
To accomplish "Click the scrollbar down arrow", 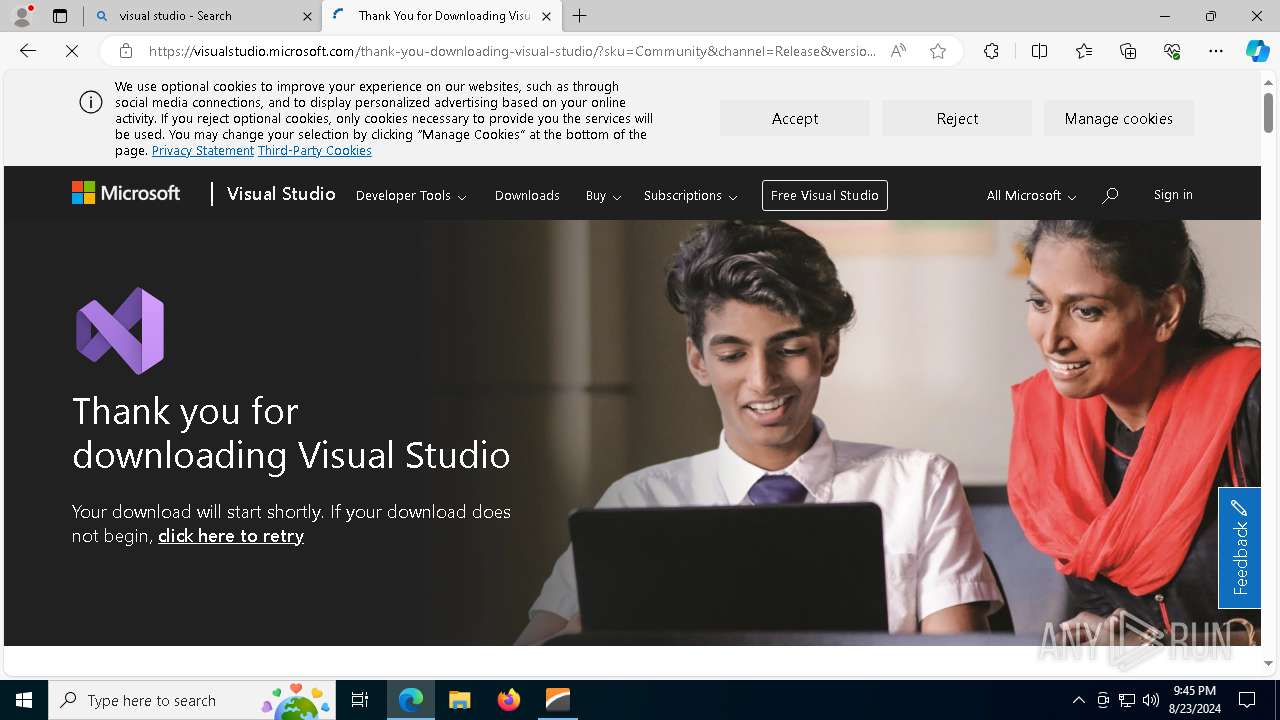I will tap(1268, 663).
